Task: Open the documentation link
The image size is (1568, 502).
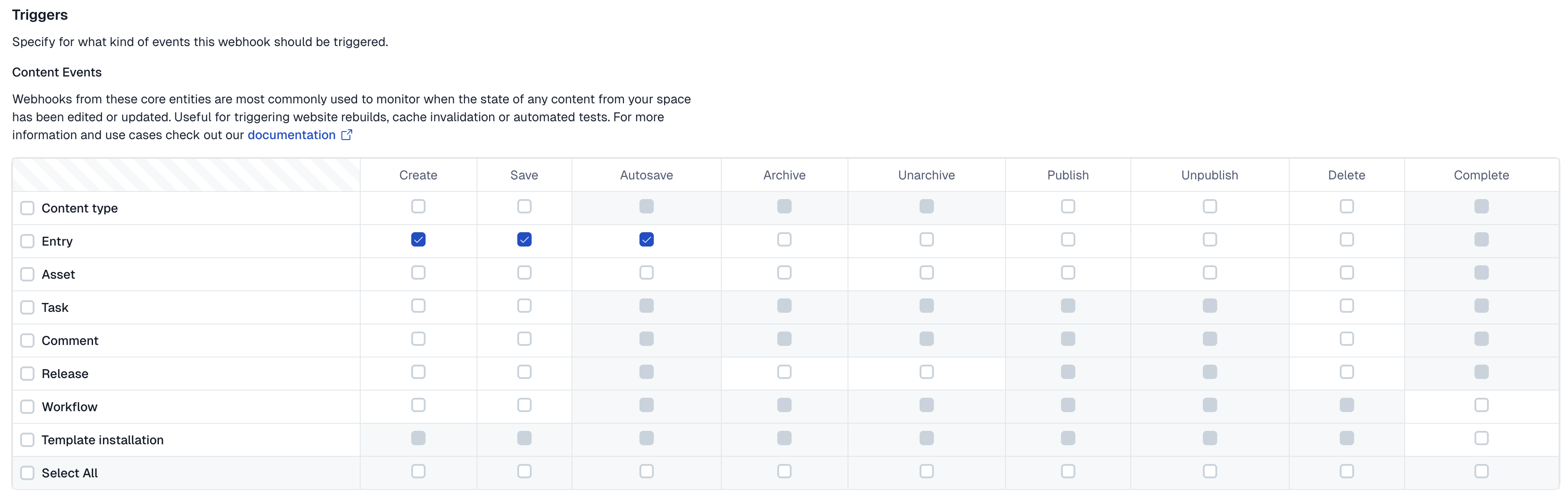Action: 291,135
